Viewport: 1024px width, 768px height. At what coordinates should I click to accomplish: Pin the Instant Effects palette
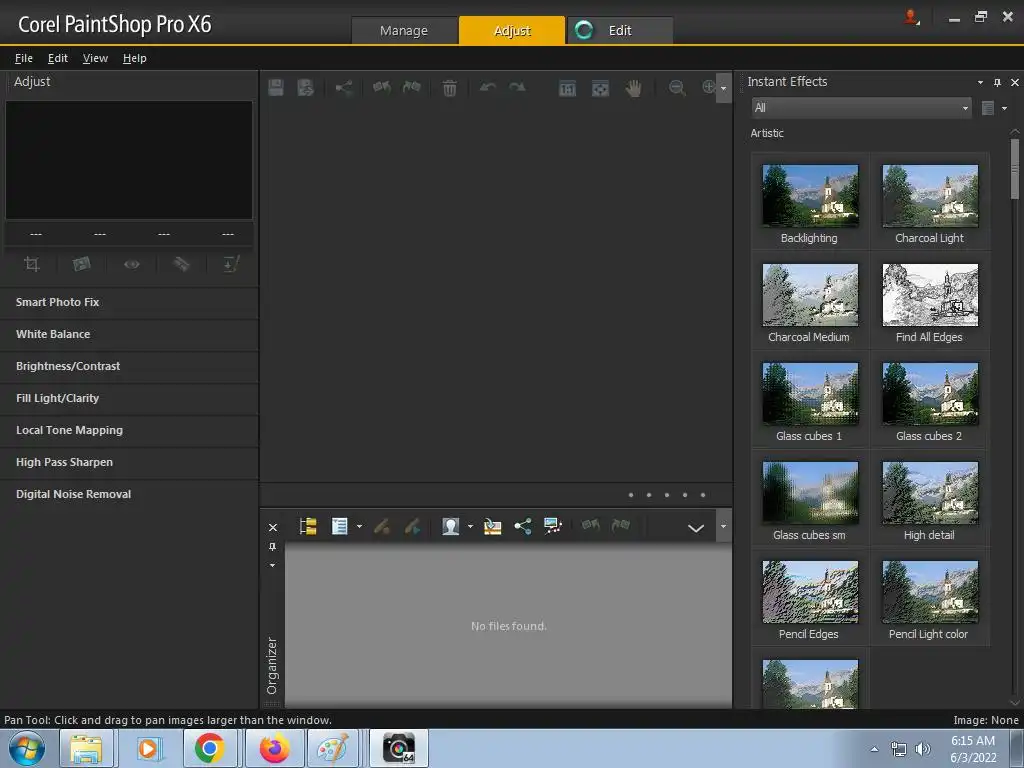[997, 82]
